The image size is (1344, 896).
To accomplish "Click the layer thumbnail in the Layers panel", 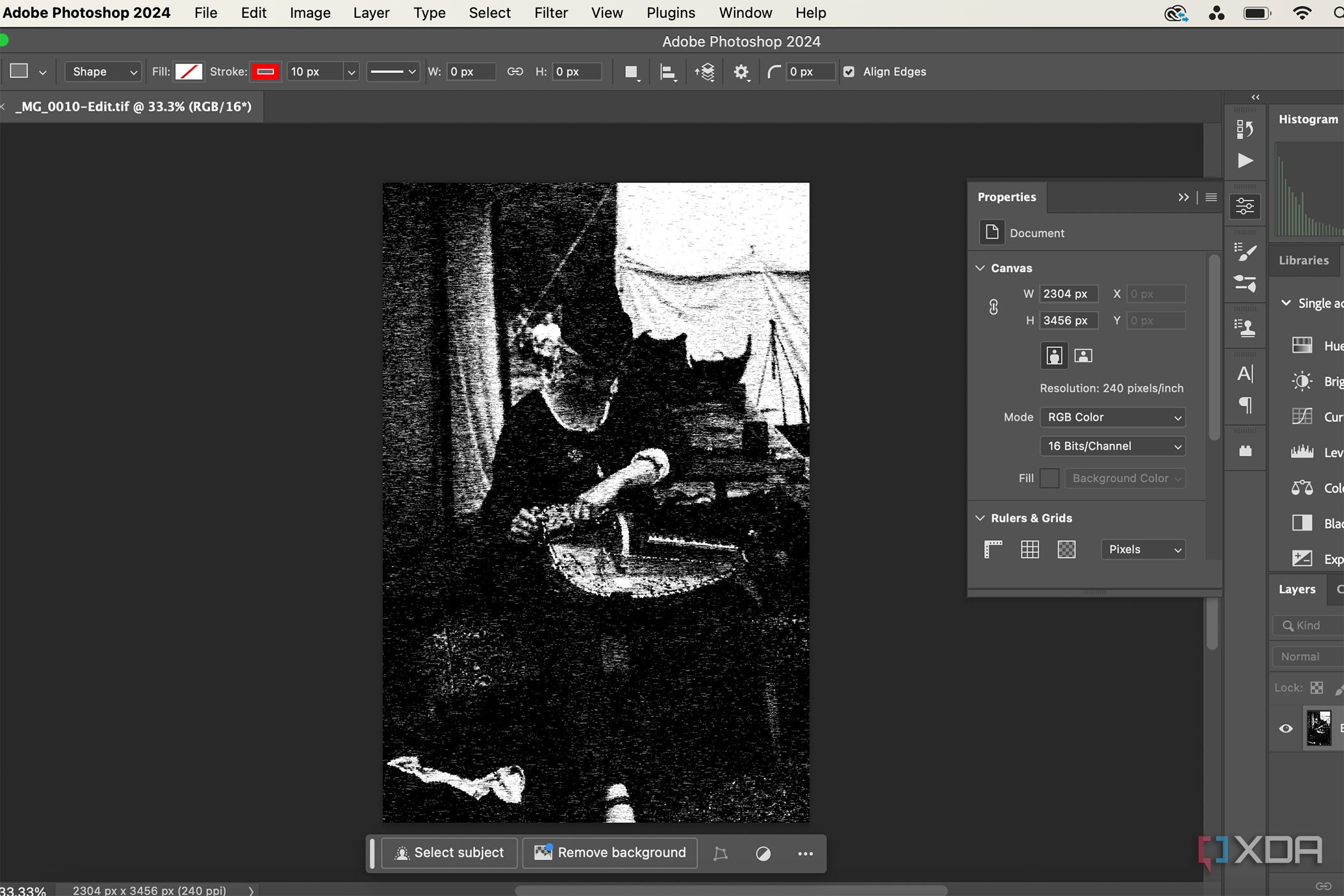I will [x=1318, y=728].
